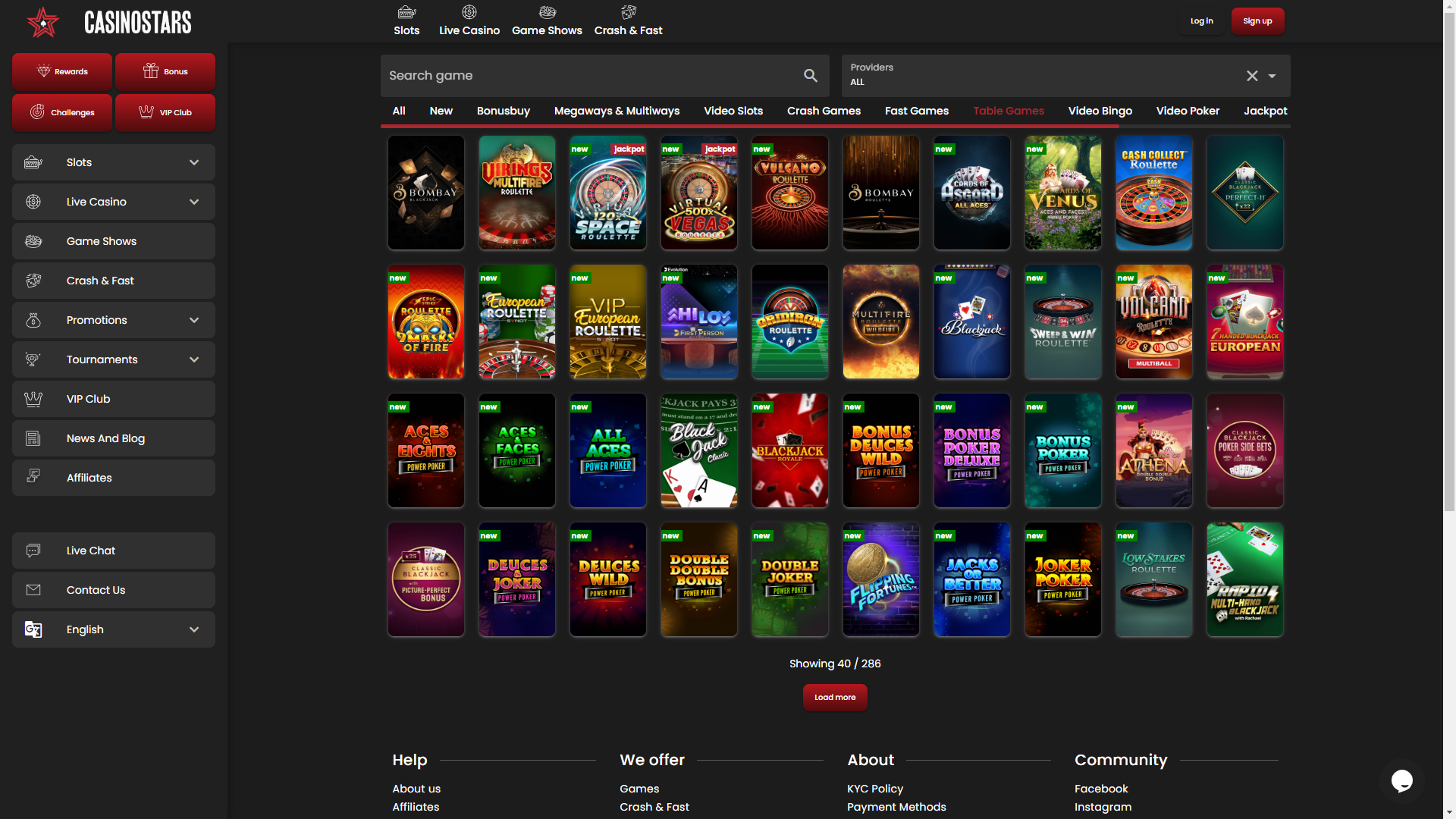This screenshot has height=819, width=1456.
Task: Click the Game Shows top navigation icon
Action: pos(547,13)
